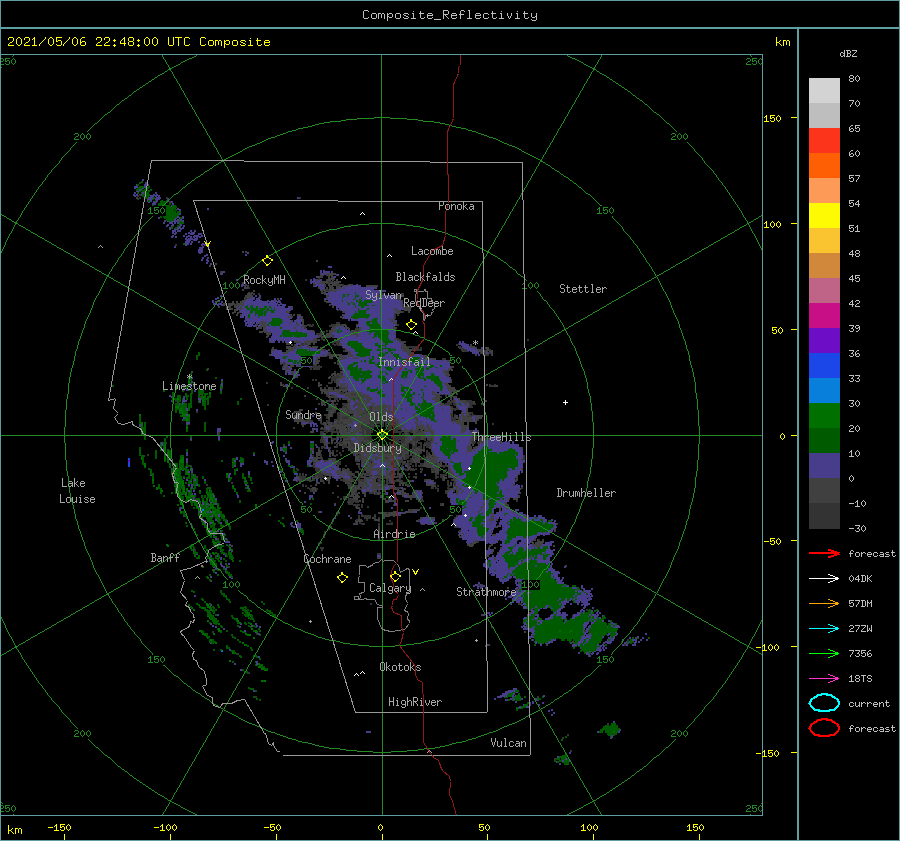The width and height of the screenshot is (900, 841).
Task: Click the Blackfalds label
Action: [x=425, y=277]
